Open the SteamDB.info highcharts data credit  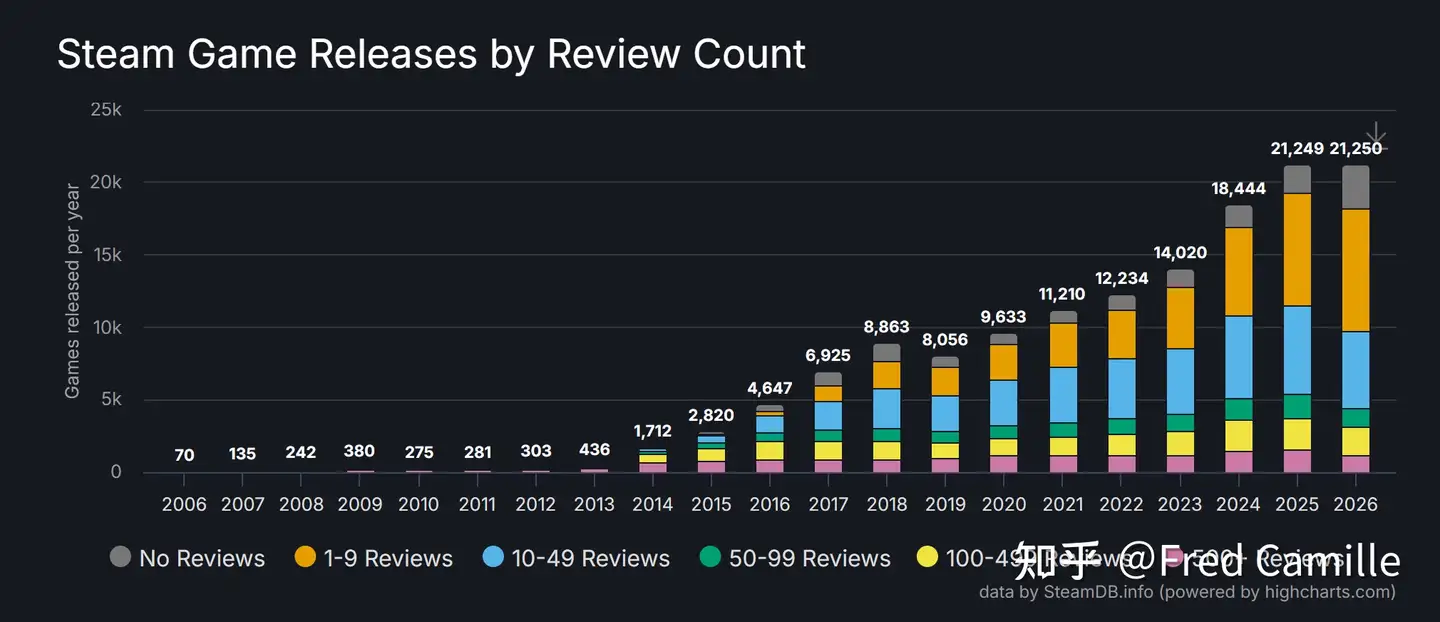click(1187, 592)
